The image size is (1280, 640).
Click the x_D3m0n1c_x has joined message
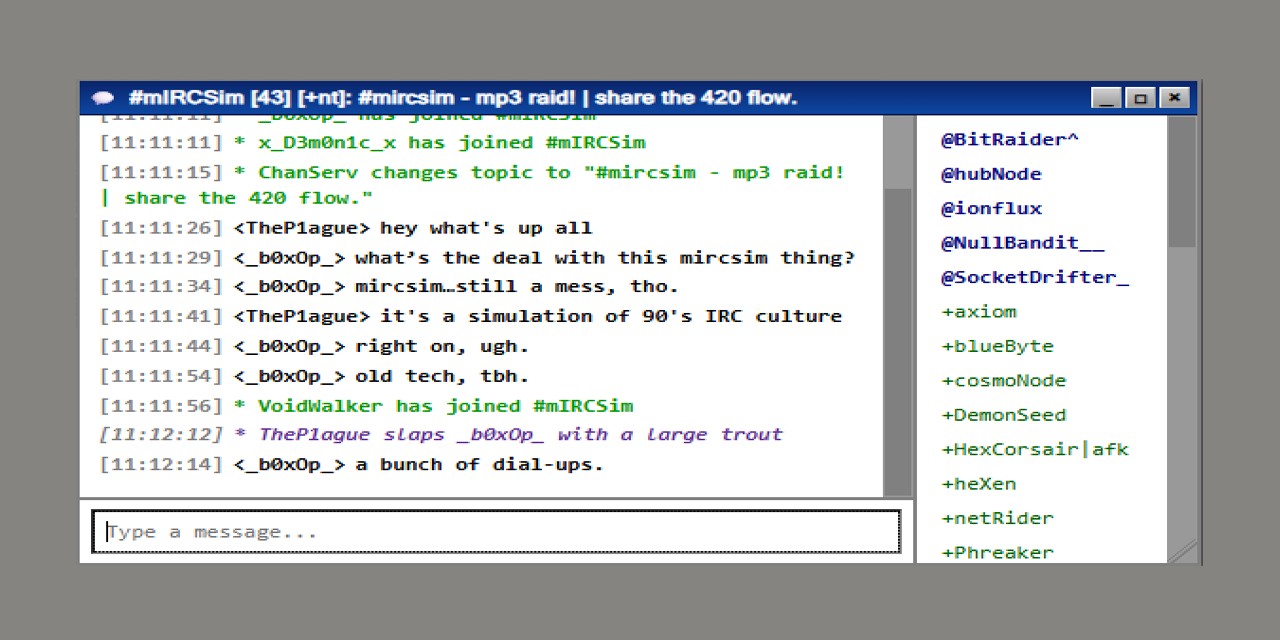click(372, 142)
